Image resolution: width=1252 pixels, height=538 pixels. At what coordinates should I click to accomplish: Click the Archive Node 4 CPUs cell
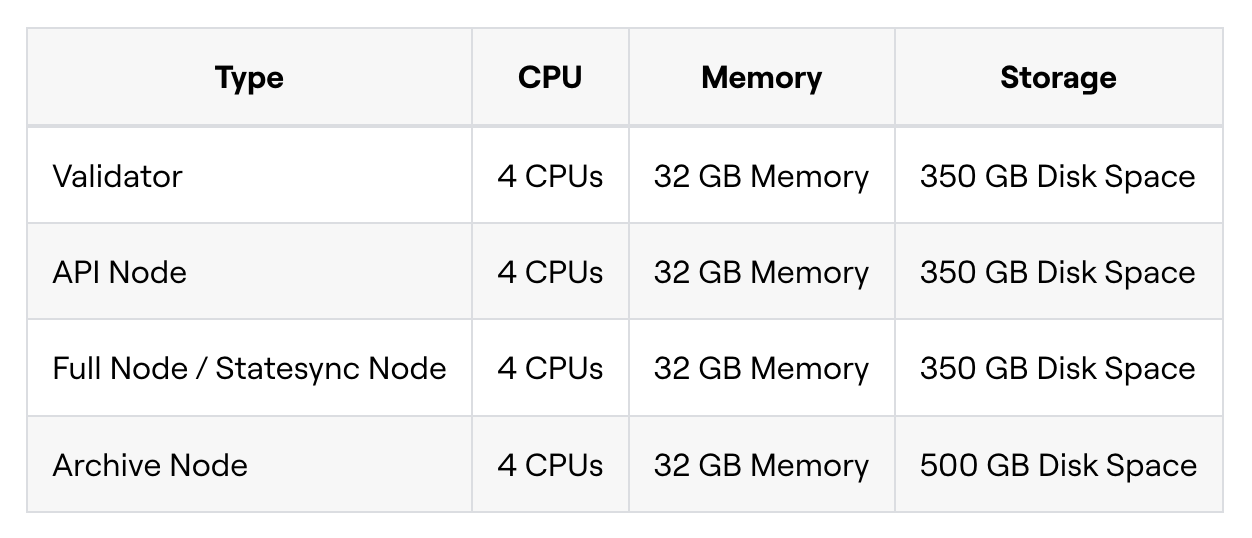(550, 465)
